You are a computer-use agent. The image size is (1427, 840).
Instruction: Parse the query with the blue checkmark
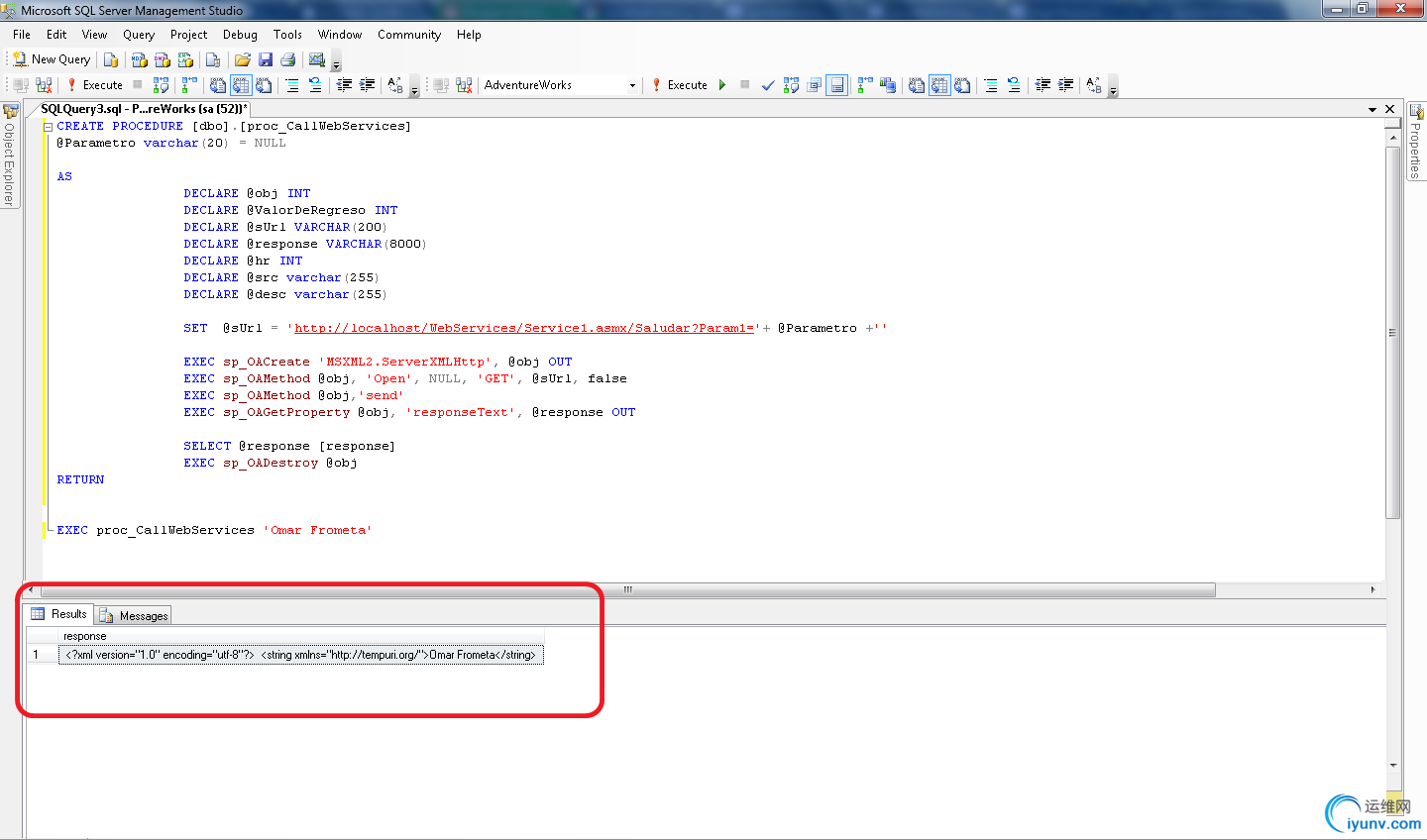coord(768,85)
